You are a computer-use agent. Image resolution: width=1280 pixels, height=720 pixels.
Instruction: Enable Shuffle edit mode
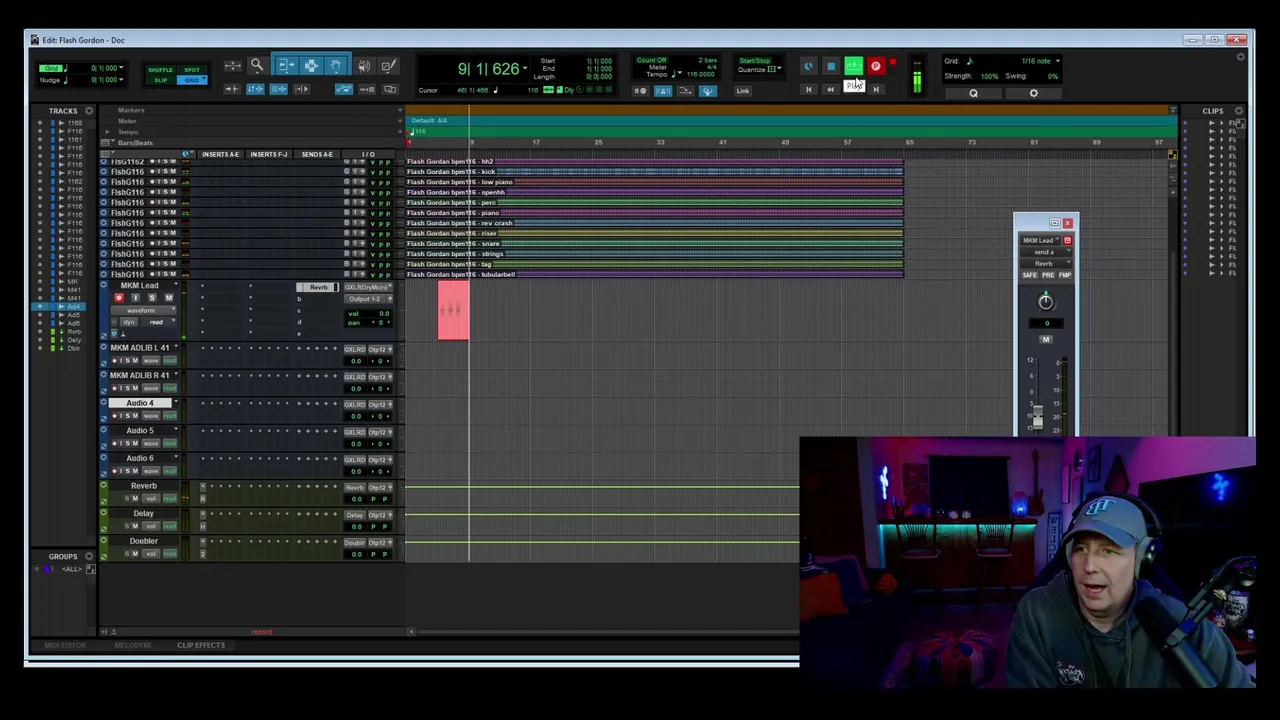[x=160, y=70]
